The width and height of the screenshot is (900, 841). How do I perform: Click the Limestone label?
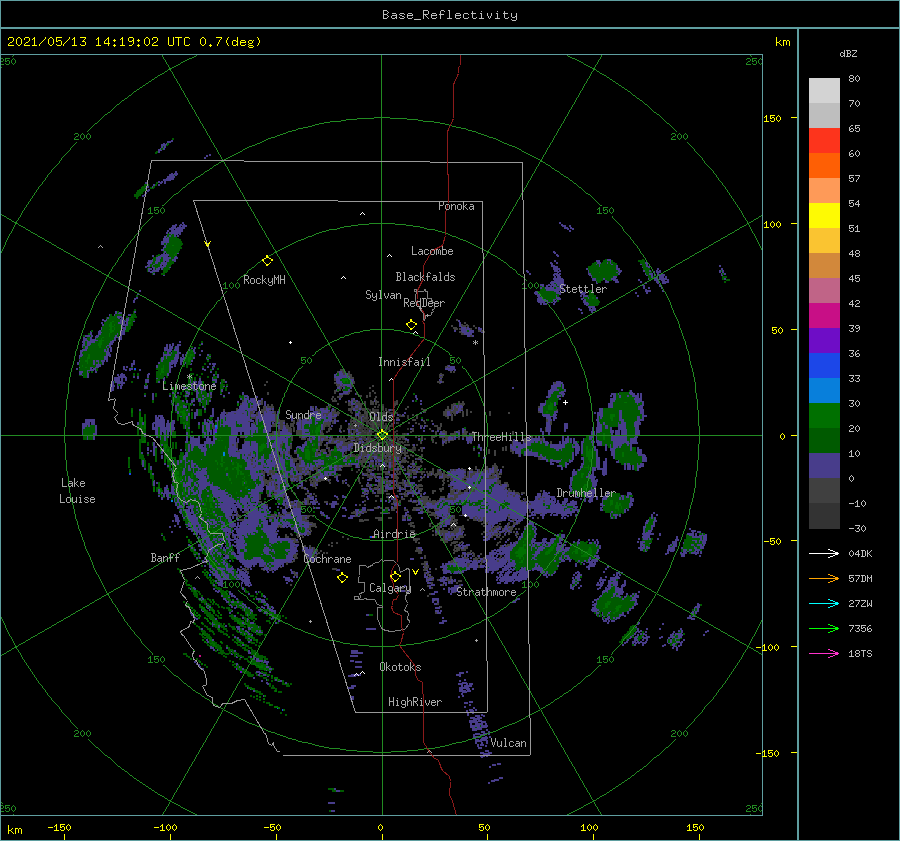pos(189,386)
